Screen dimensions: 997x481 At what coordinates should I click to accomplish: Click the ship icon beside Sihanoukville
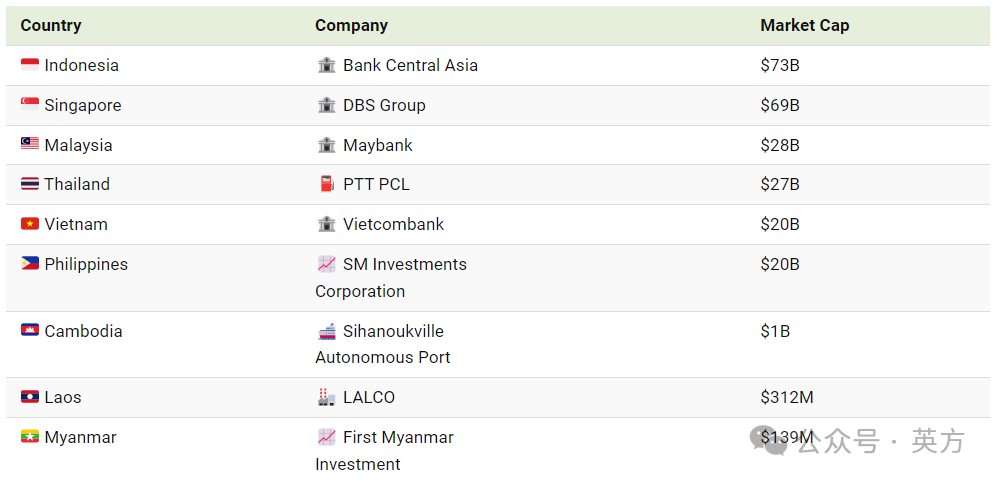tap(326, 331)
